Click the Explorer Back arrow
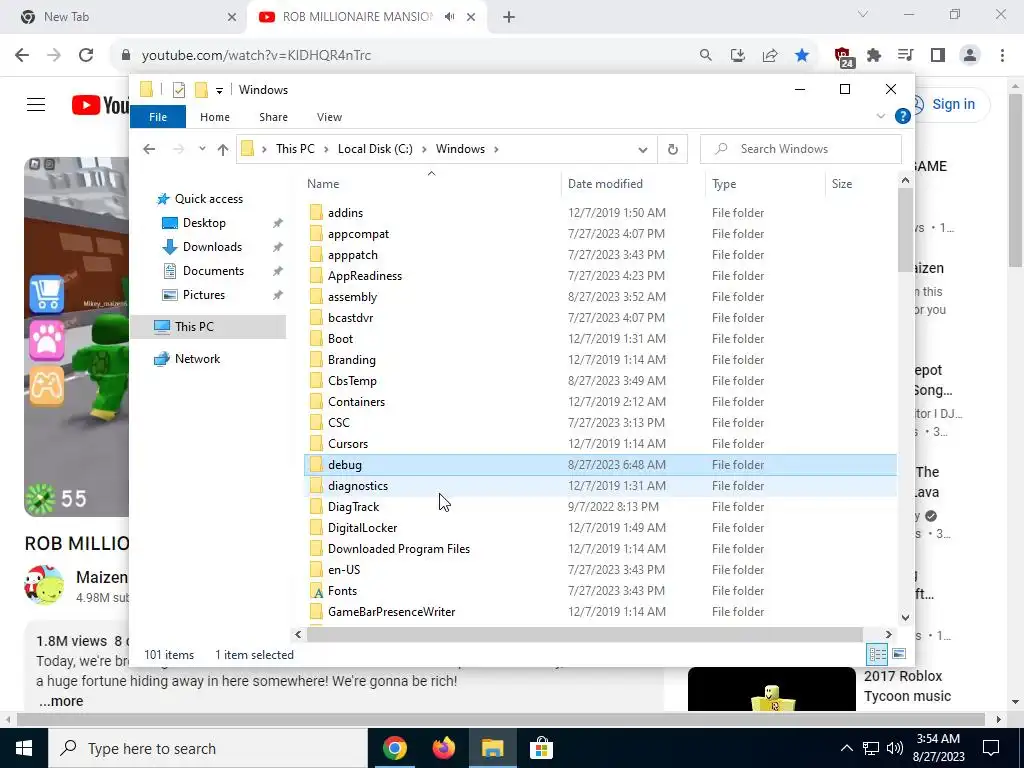 [x=149, y=149]
